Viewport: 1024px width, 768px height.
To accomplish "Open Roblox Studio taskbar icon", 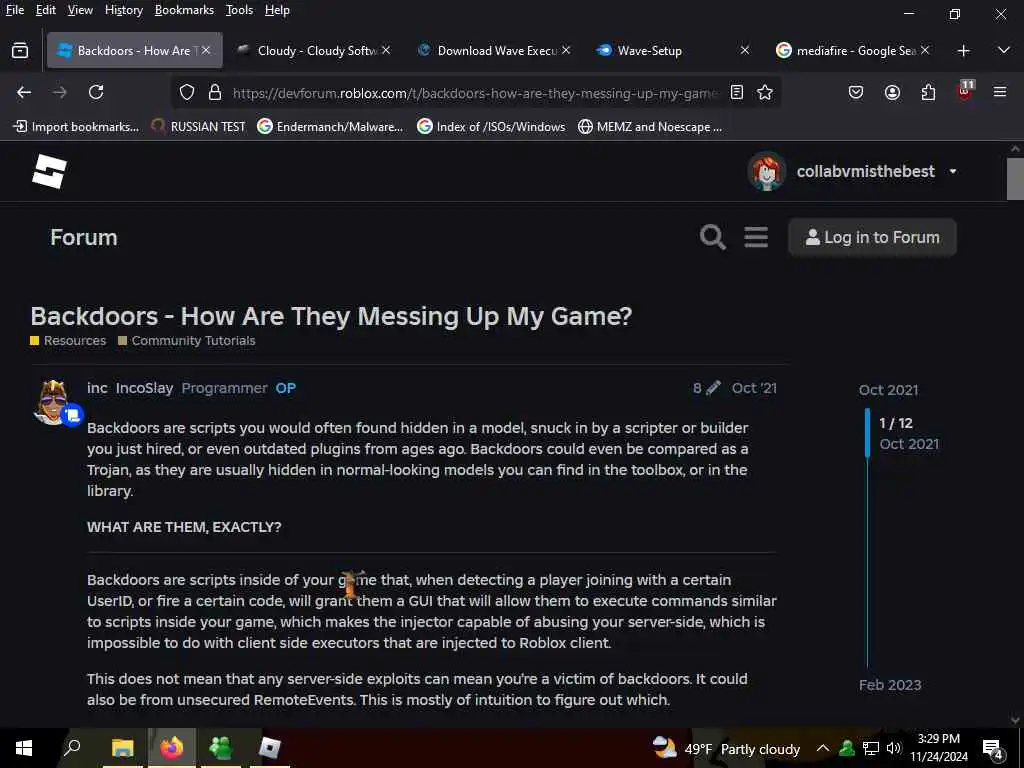I will pyautogui.click(x=270, y=748).
